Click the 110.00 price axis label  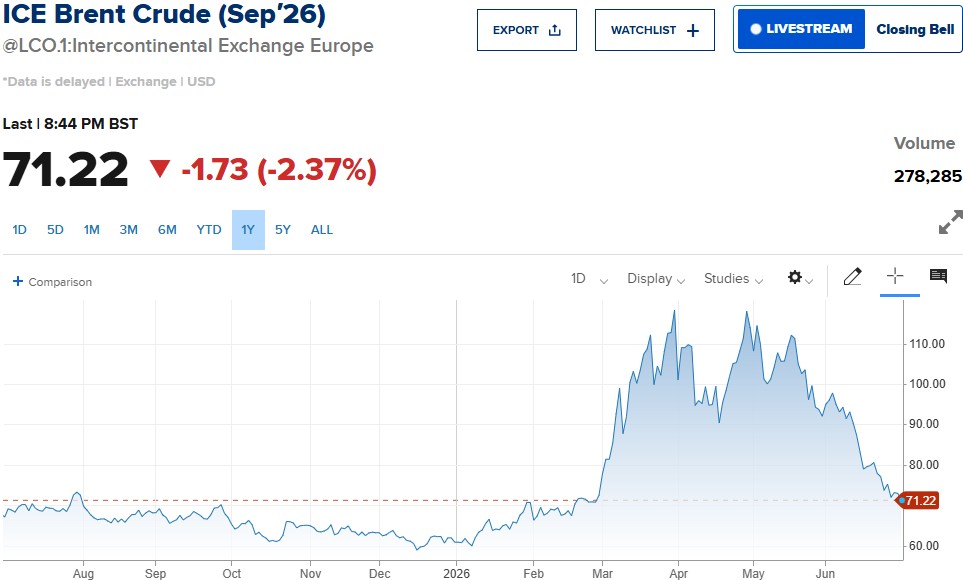pyautogui.click(x=927, y=344)
